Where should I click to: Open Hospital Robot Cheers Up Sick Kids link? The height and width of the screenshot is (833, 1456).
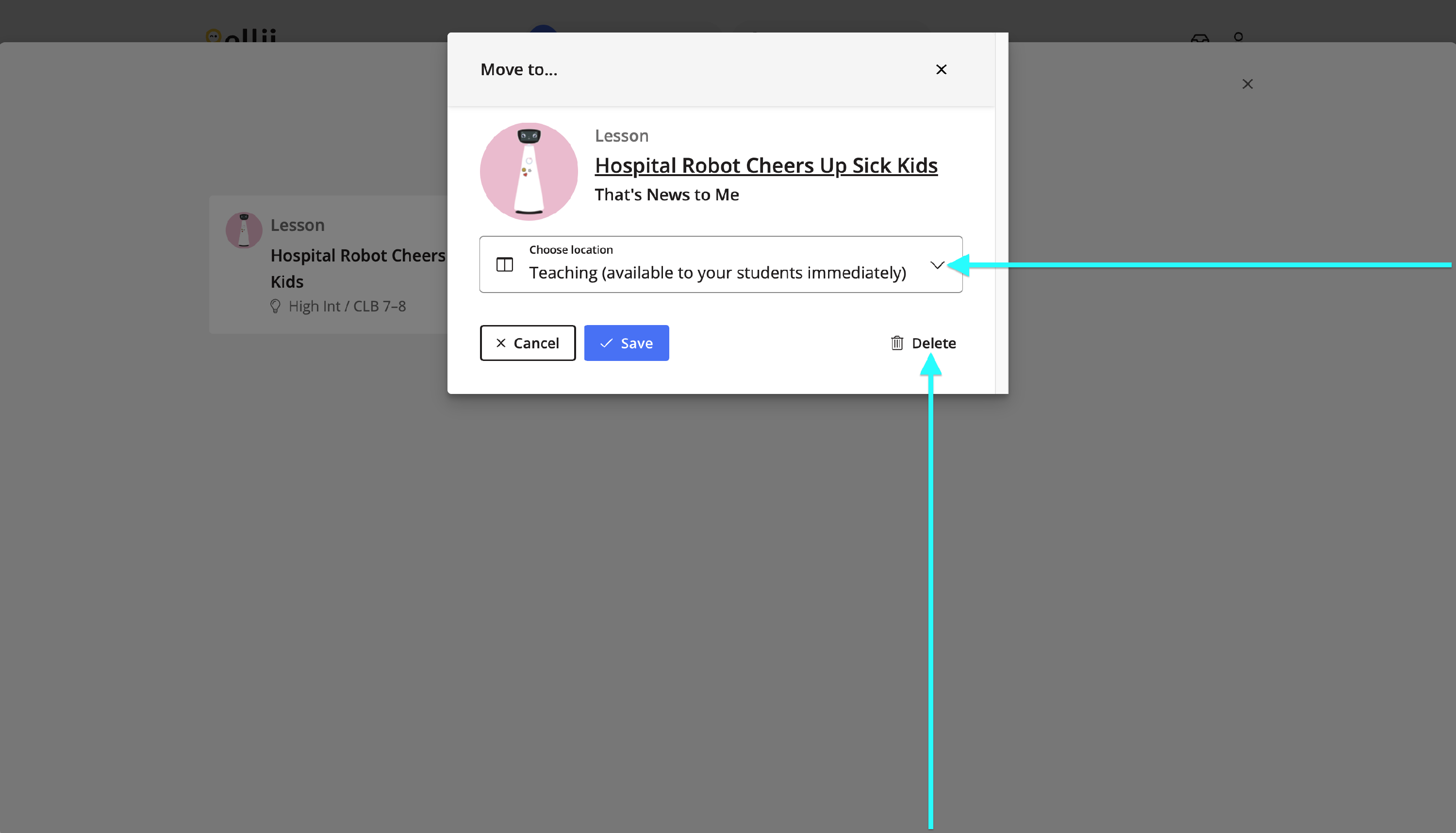point(766,165)
